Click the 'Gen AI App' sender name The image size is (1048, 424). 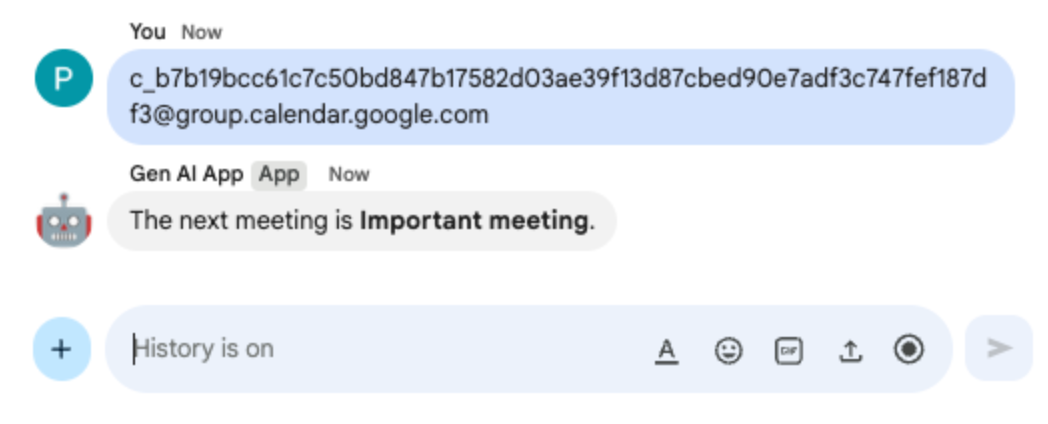pyautogui.click(x=186, y=174)
